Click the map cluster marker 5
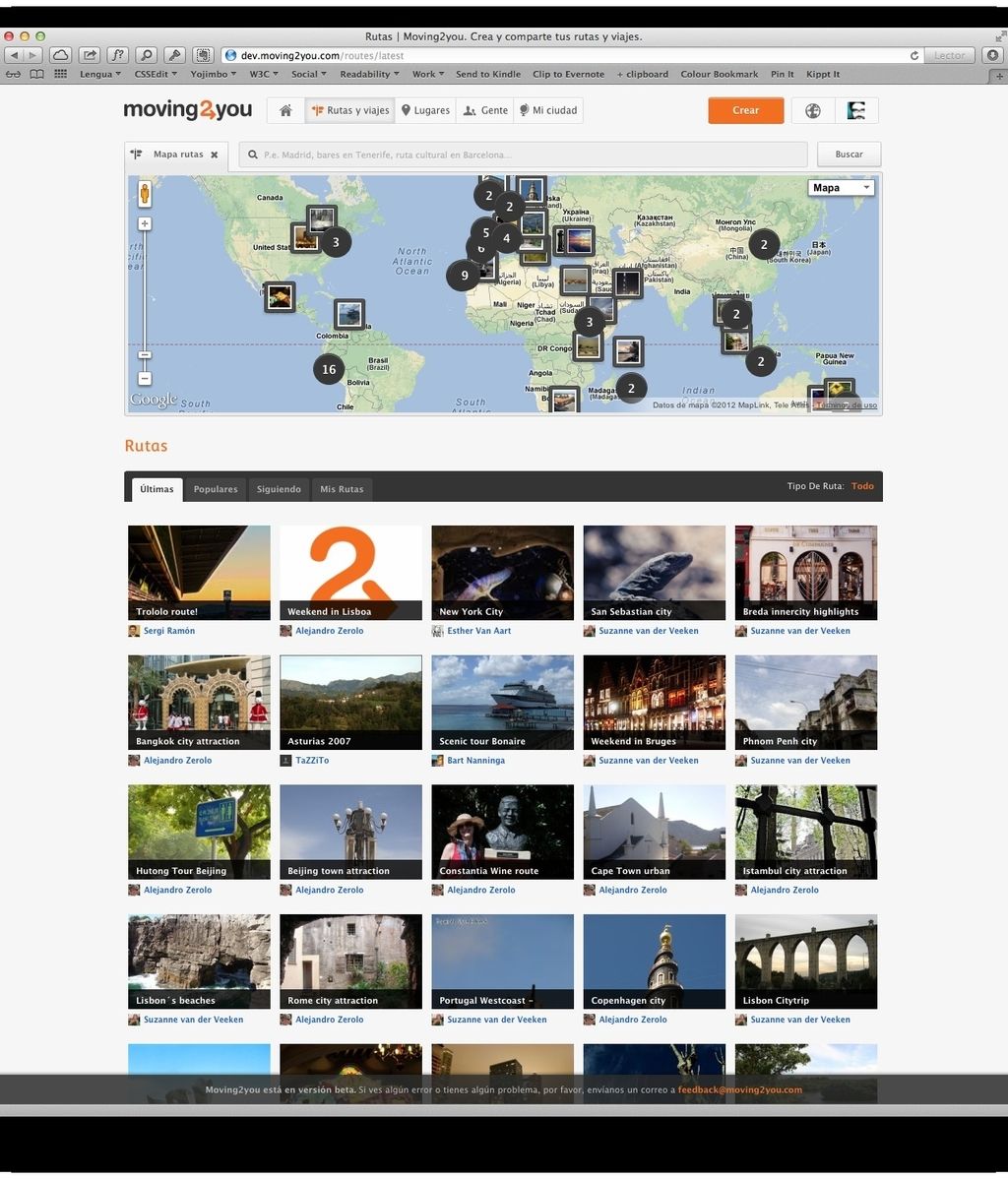This screenshot has height=1179, width=1008. 486,232
